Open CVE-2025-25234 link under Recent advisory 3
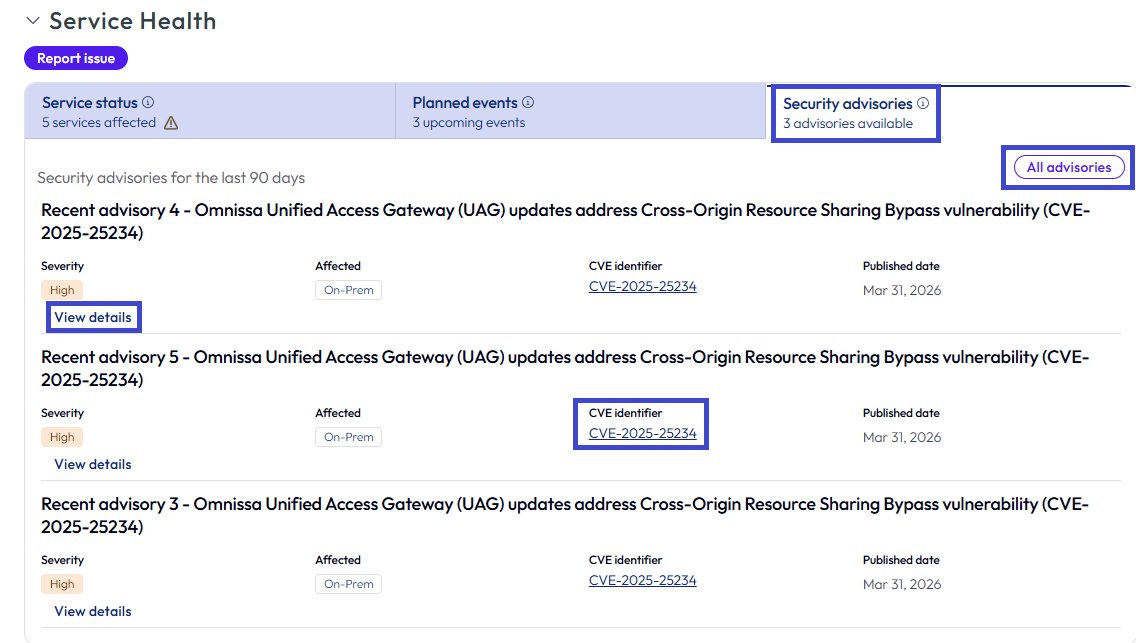Viewport: 1136px width, 643px height. pyautogui.click(x=643, y=581)
